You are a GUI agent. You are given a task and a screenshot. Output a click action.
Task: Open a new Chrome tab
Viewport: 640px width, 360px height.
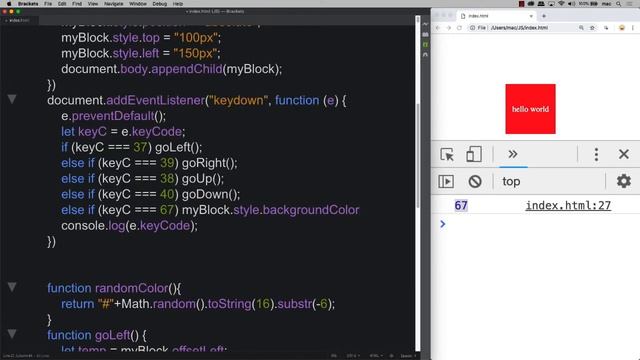pyautogui.click(x=544, y=16)
